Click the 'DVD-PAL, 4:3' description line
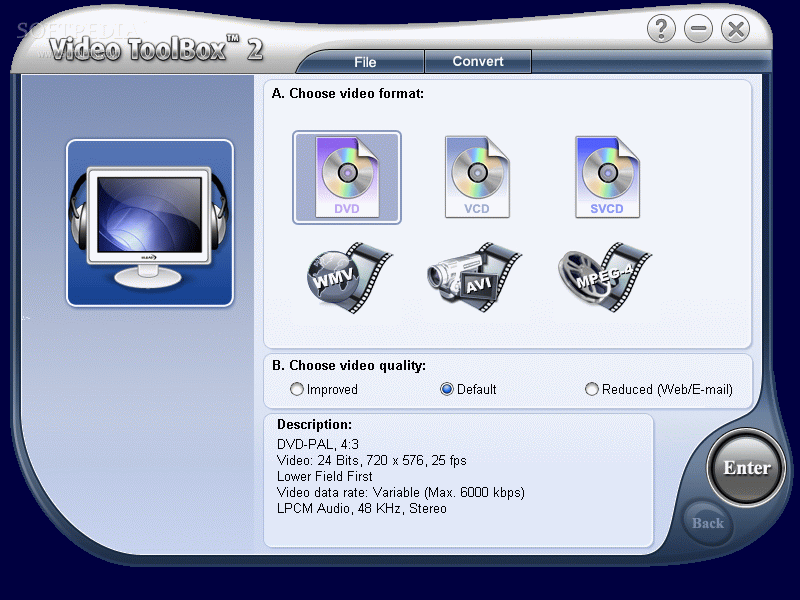Screen dimensions: 800x600 (x=318, y=444)
